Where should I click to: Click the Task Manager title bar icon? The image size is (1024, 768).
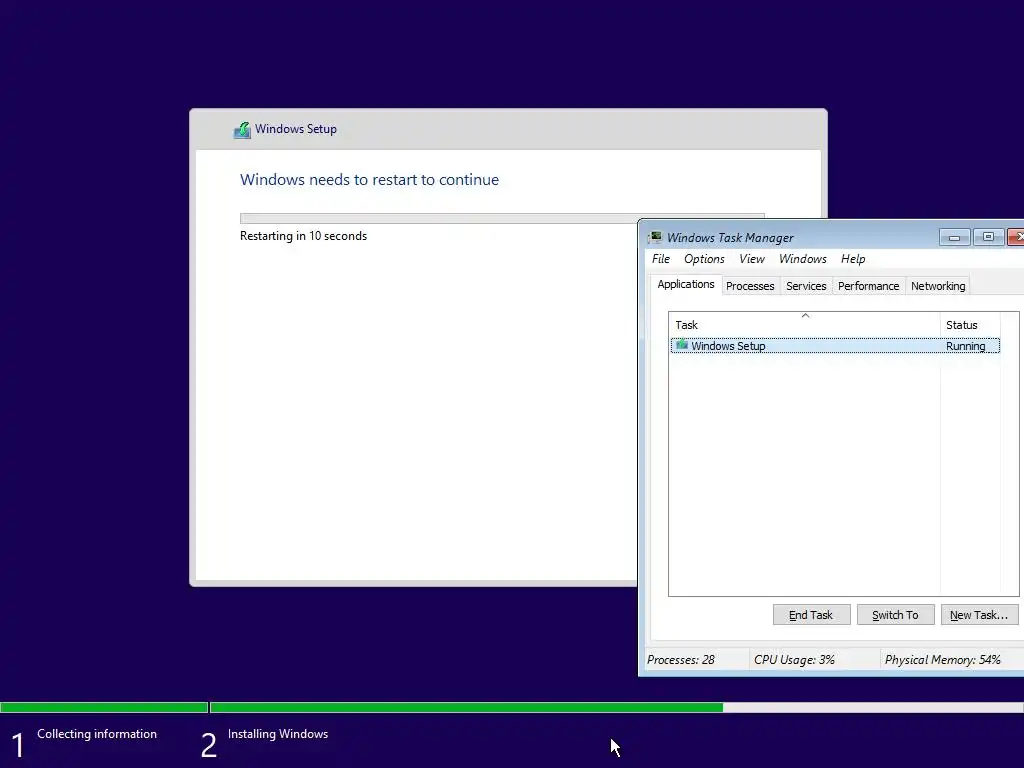point(655,237)
